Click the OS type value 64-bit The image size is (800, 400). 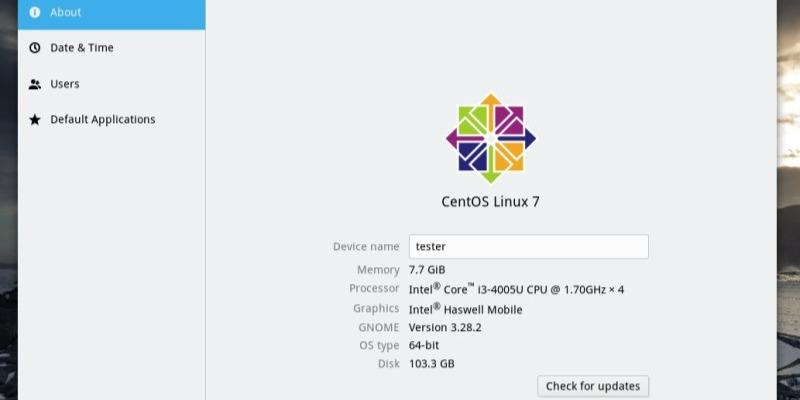point(424,345)
